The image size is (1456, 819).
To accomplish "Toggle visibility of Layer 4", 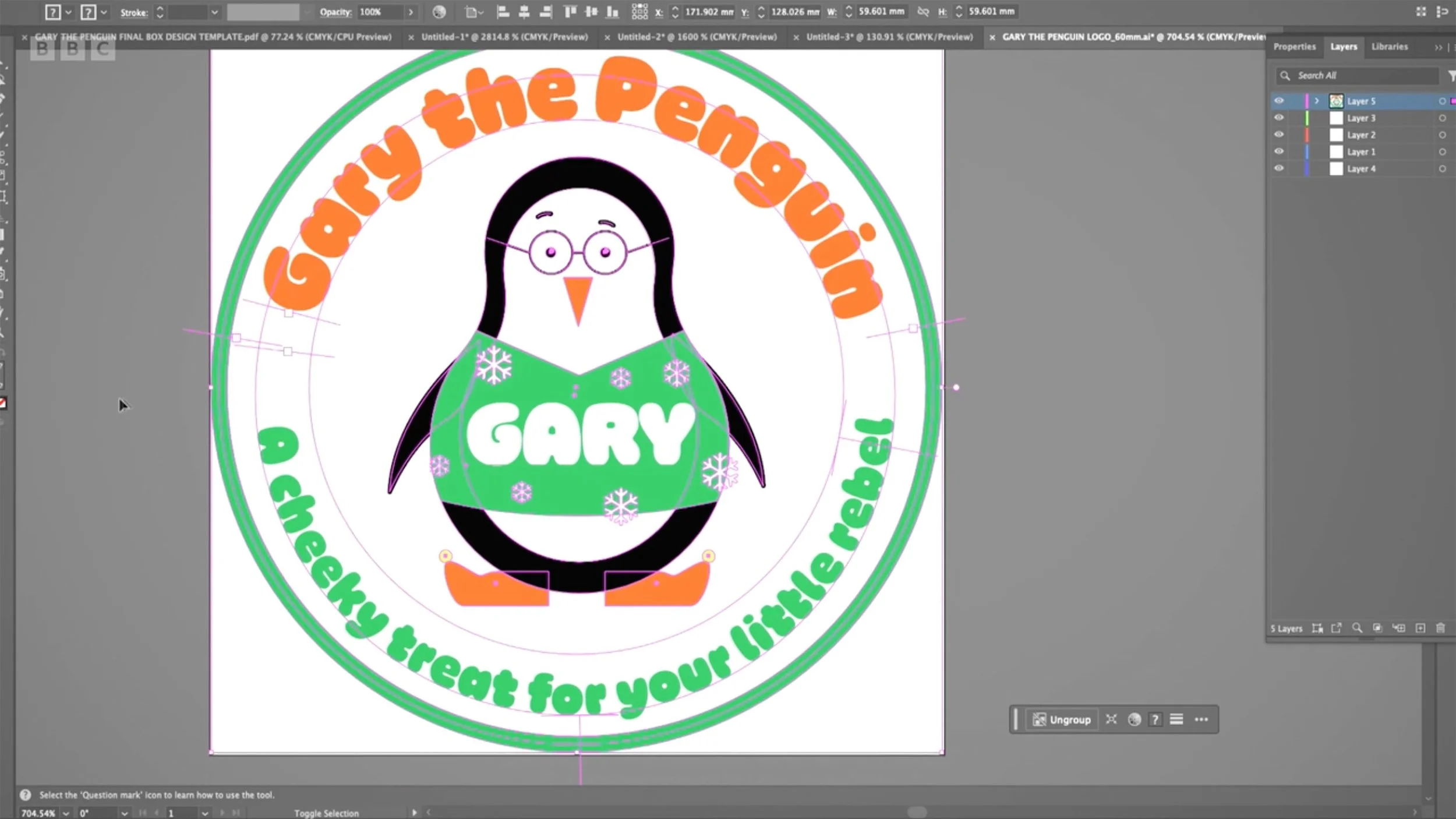I will coord(1279,168).
